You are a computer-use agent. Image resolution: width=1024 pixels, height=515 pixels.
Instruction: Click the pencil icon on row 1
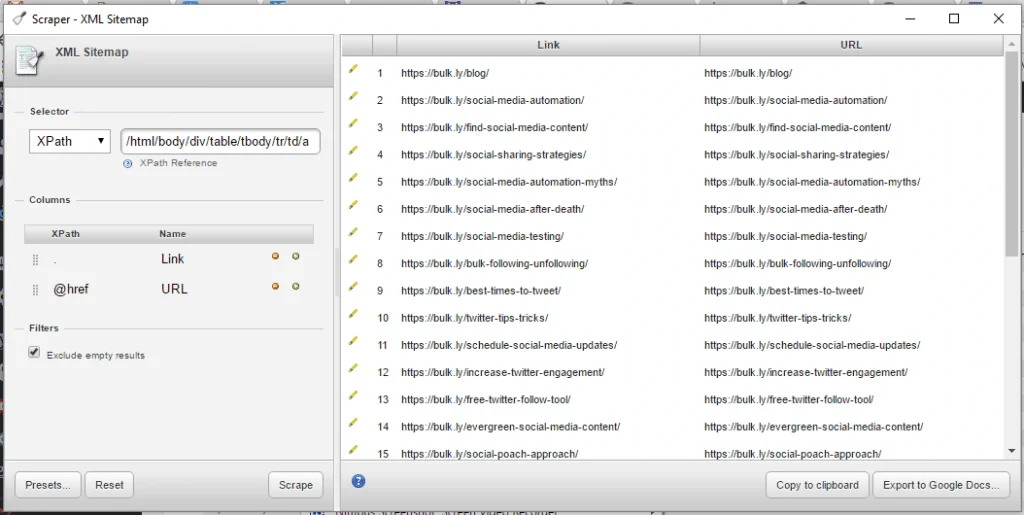[353, 70]
